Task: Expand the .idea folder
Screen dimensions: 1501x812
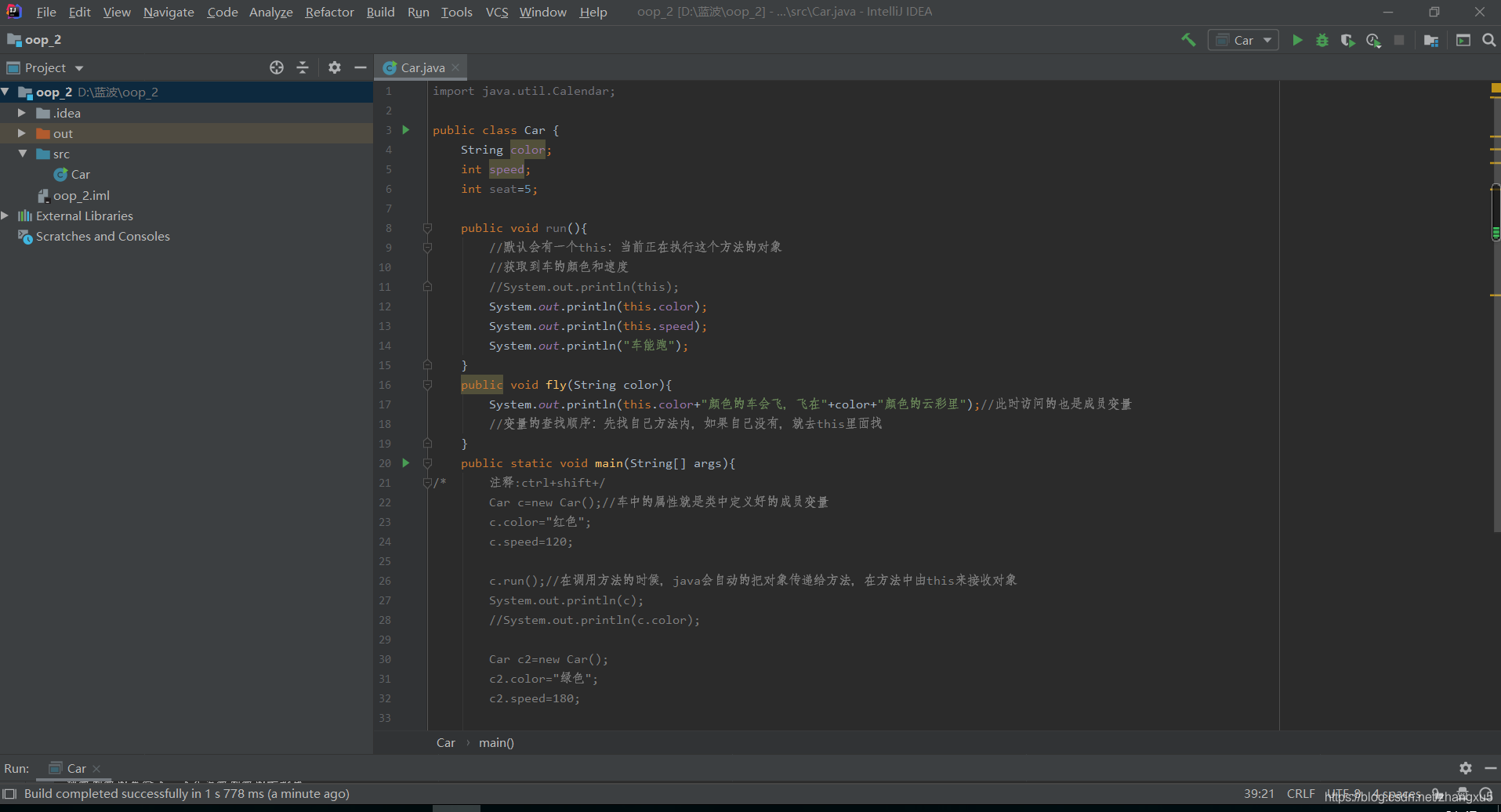Action: point(22,113)
